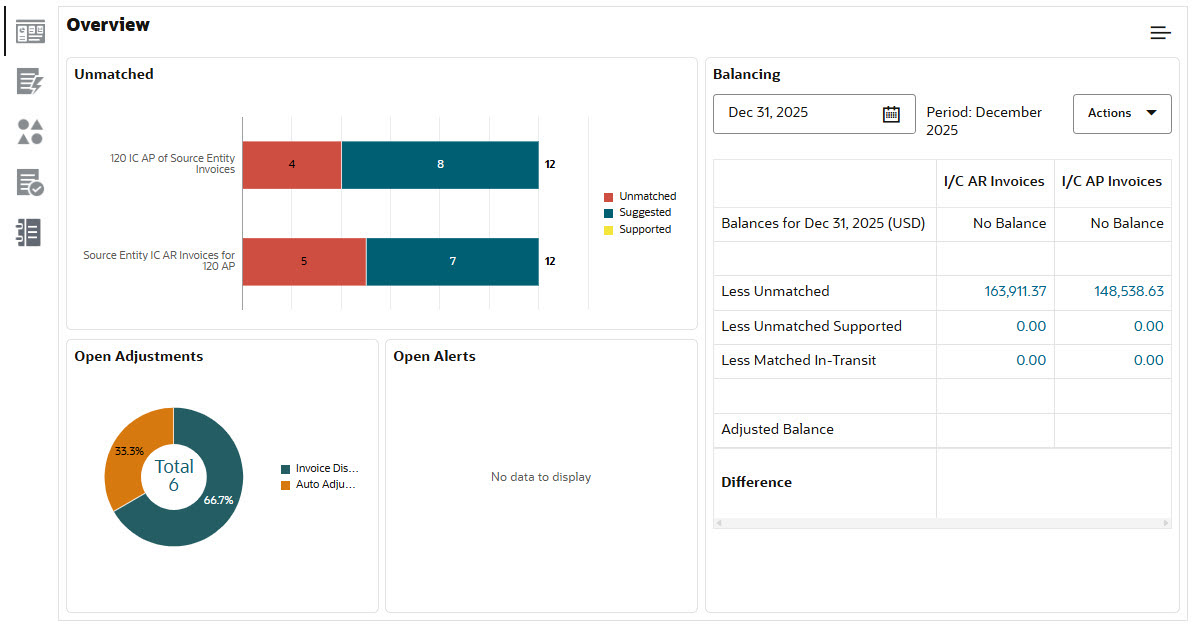Click the Unmatched panel title
Viewport: 1196px width, 630px height.
tap(114, 74)
